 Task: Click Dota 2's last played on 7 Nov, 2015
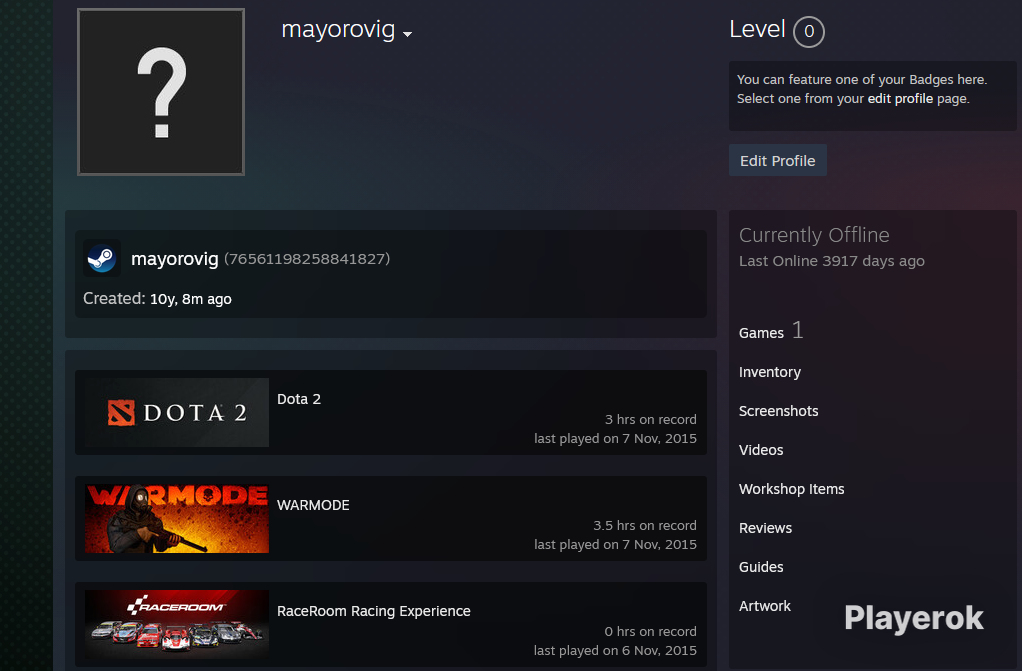(x=615, y=438)
